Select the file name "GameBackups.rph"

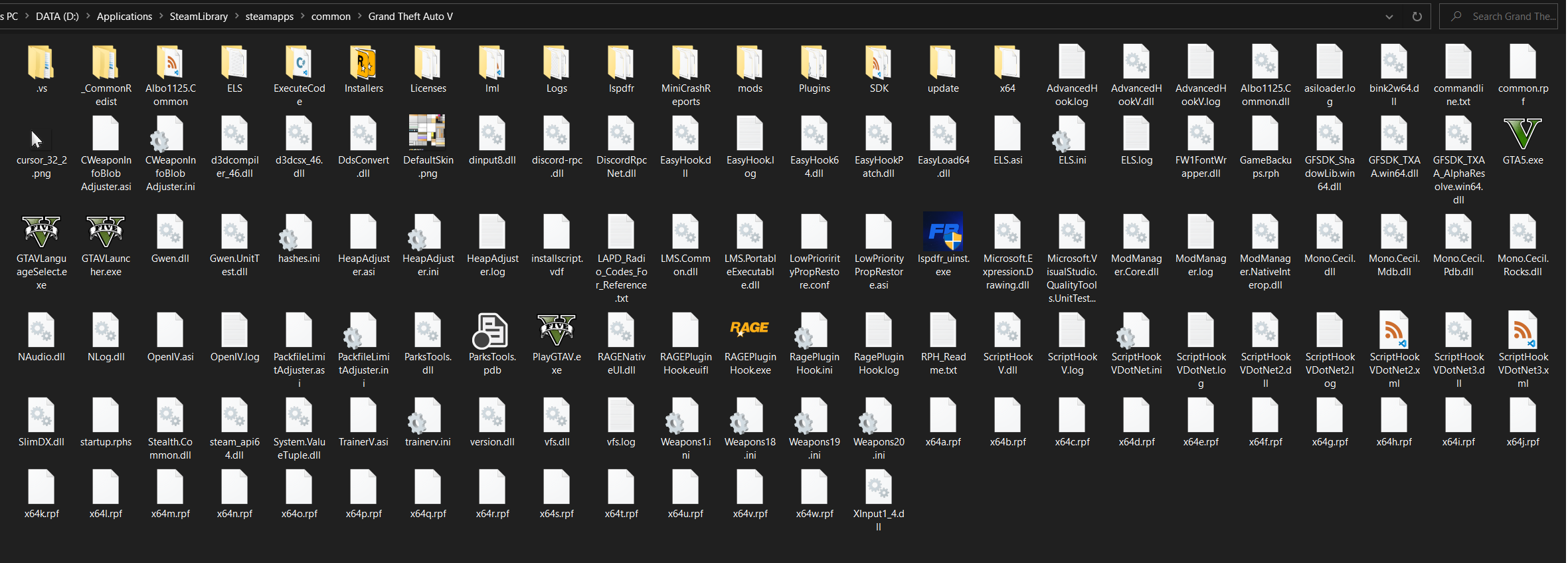(x=1265, y=166)
